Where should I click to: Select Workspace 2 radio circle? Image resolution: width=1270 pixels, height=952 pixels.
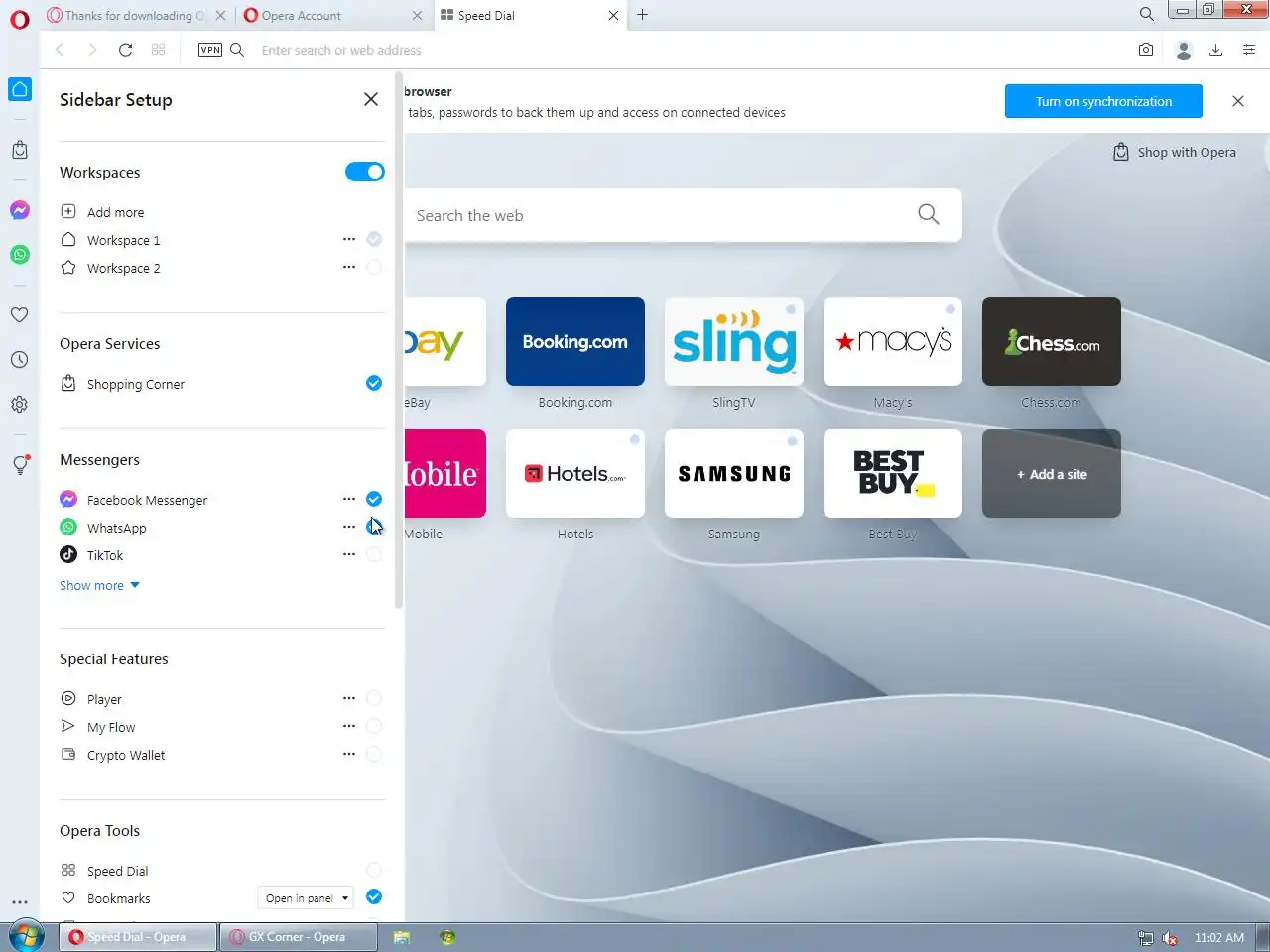374,267
